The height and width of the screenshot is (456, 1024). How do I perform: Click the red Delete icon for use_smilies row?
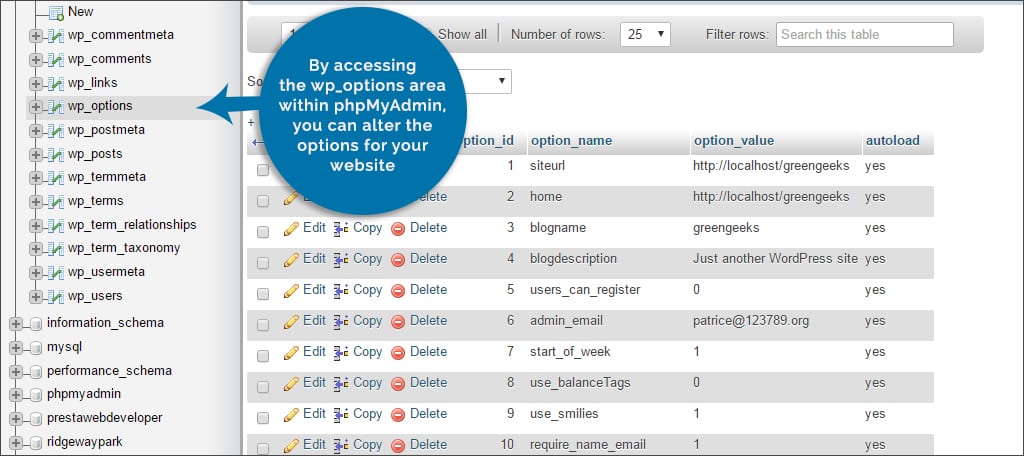click(x=397, y=414)
